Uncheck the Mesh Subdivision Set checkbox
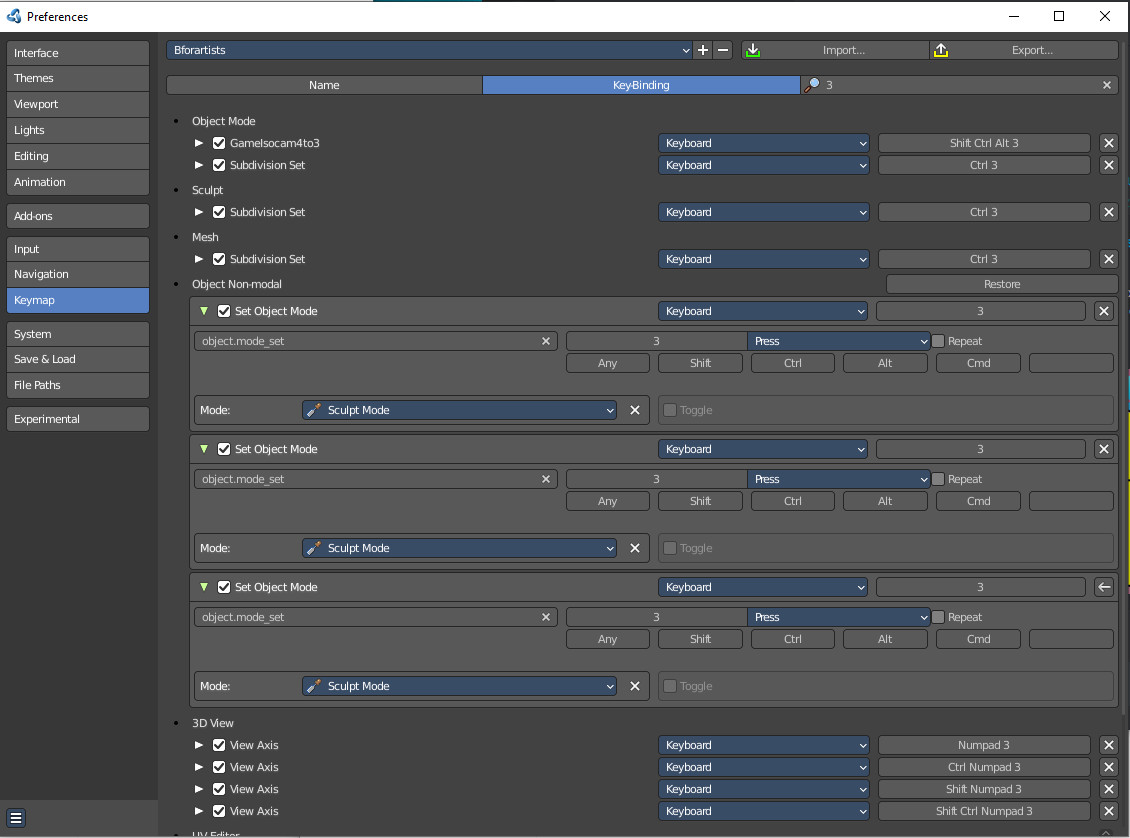The width and height of the screenshot is (1130, 838). point(219,259)
